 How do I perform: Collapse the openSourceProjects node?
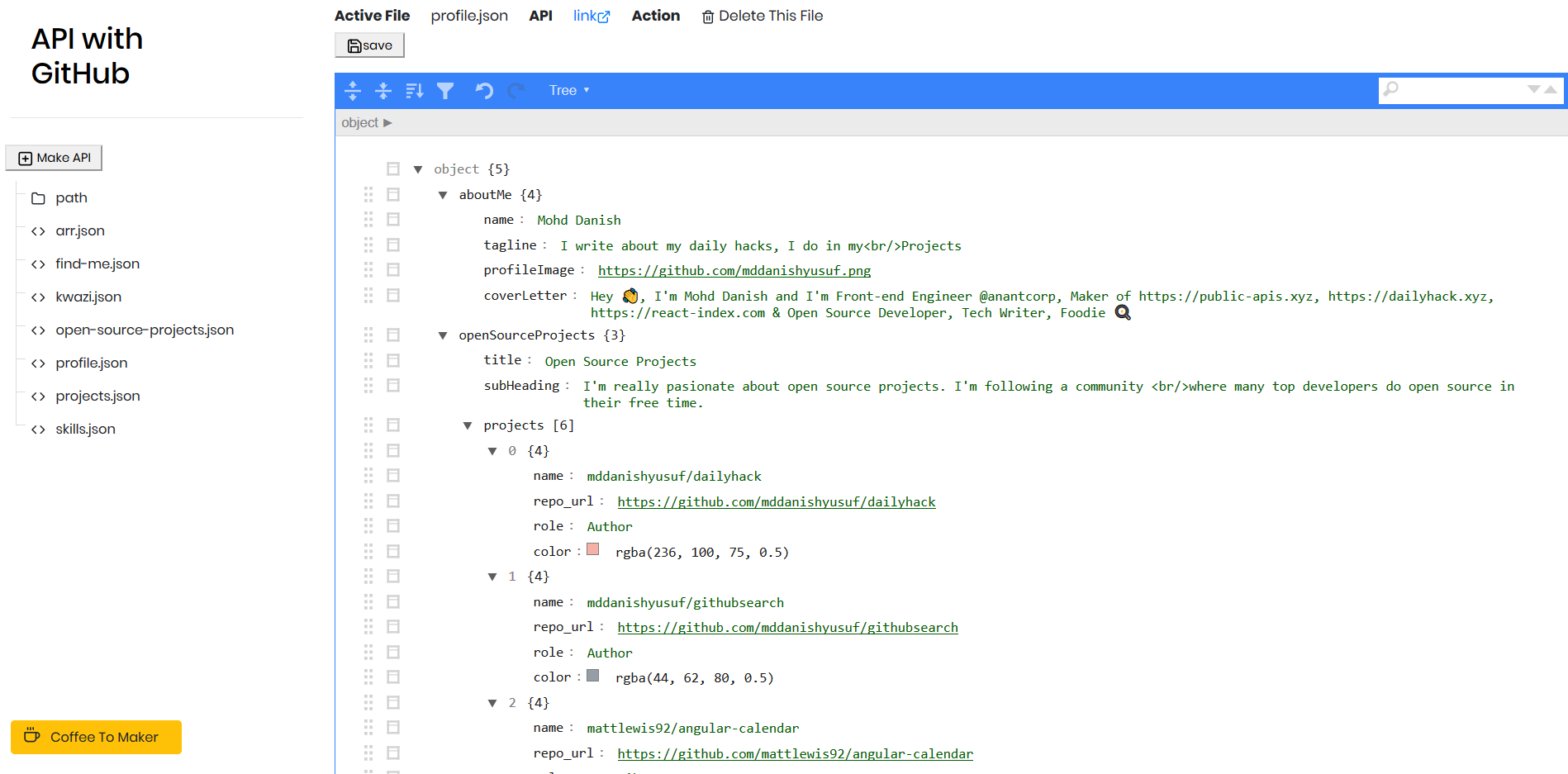point(443,335)
